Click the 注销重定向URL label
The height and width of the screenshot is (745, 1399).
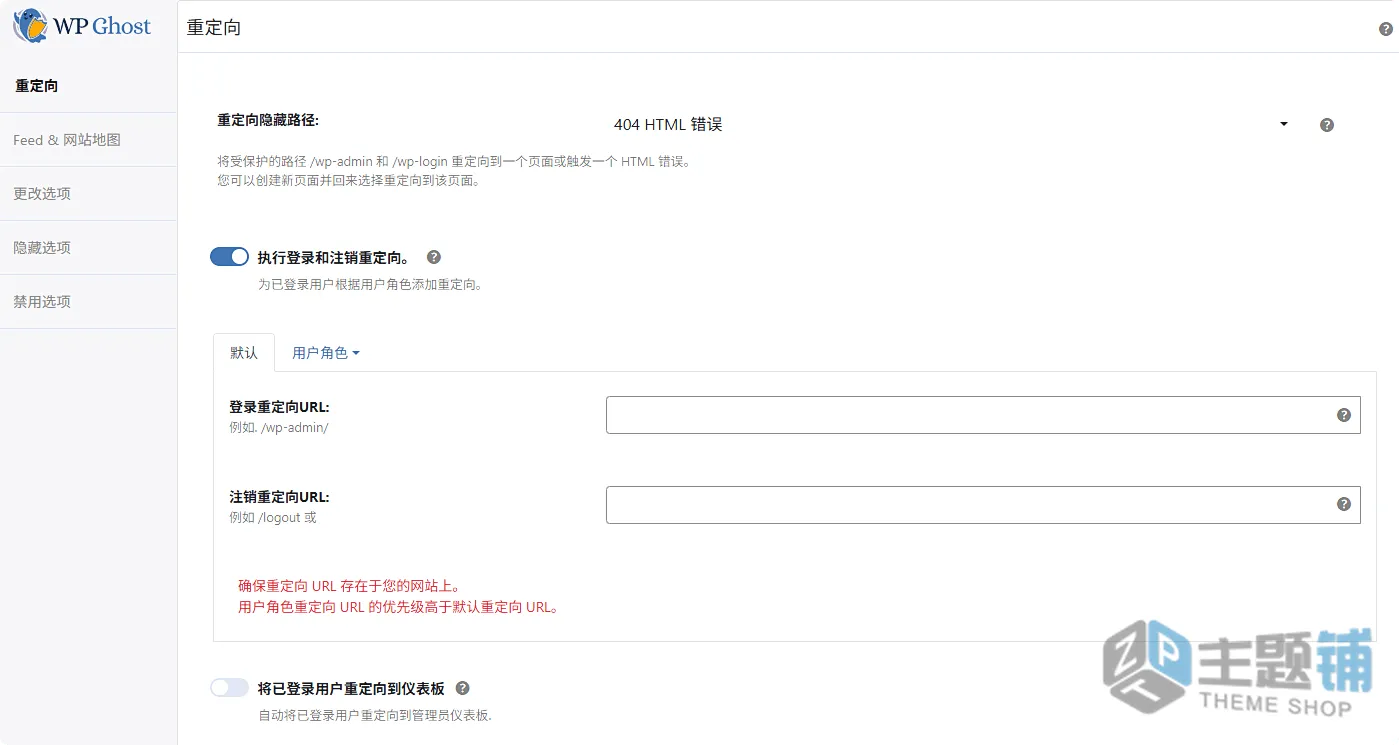point(279,497)
